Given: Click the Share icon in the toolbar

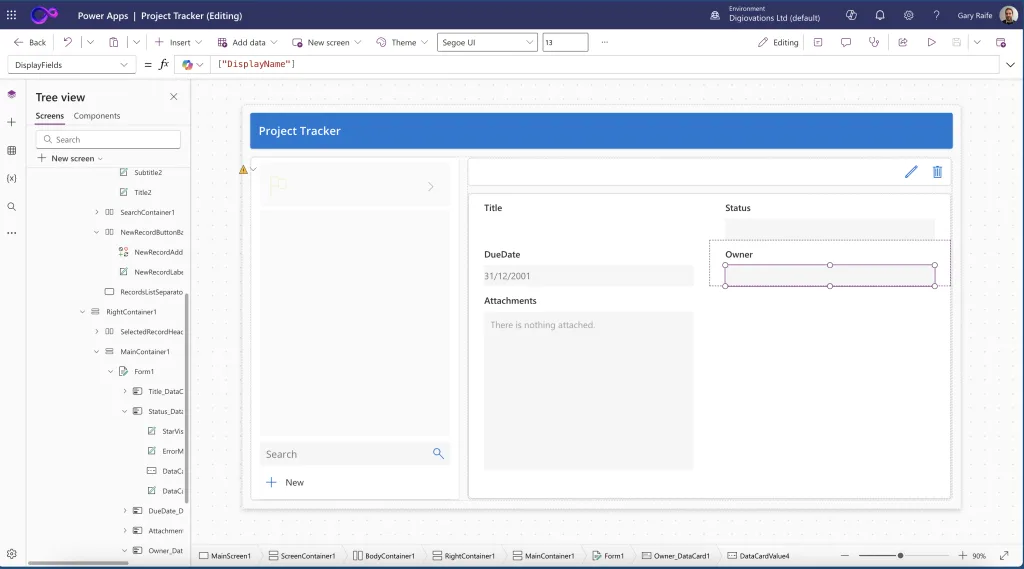Looking at the screenshot, I should (903, 43).
